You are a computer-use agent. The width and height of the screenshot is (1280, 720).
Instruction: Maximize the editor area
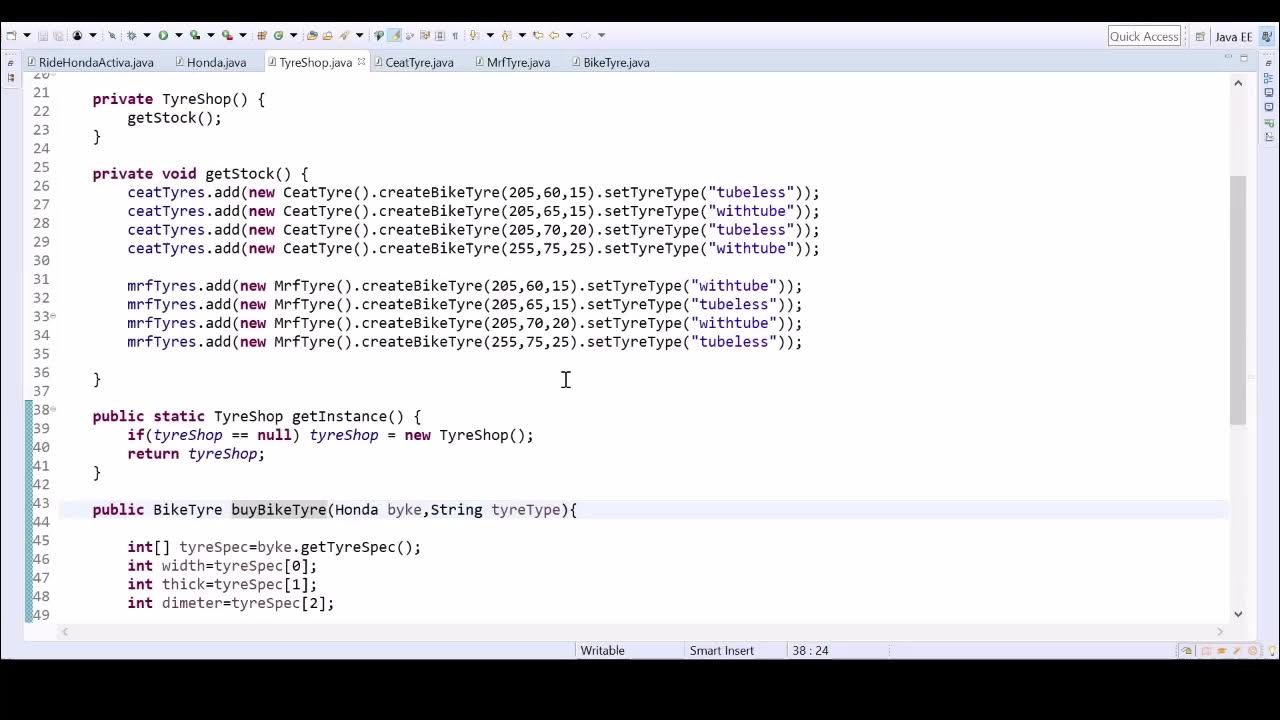coord(1243,58)
